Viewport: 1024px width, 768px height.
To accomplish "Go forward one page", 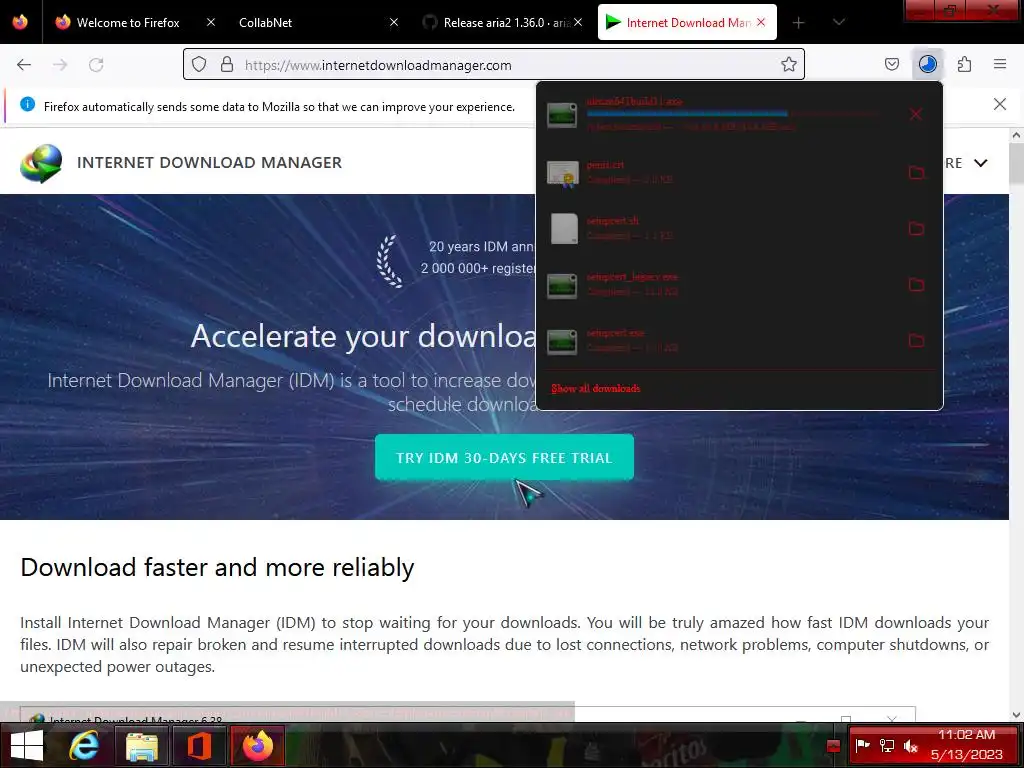I will [x=60, y=65].
